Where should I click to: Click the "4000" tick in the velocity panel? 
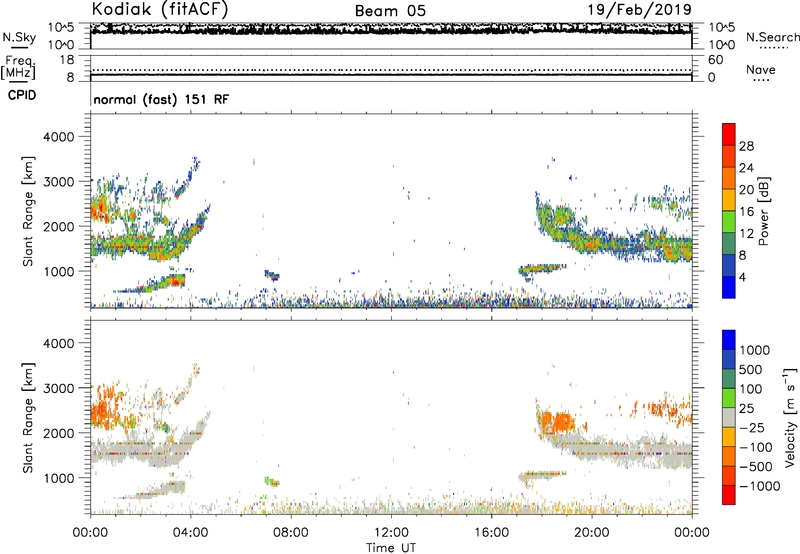tap(59, 343)
